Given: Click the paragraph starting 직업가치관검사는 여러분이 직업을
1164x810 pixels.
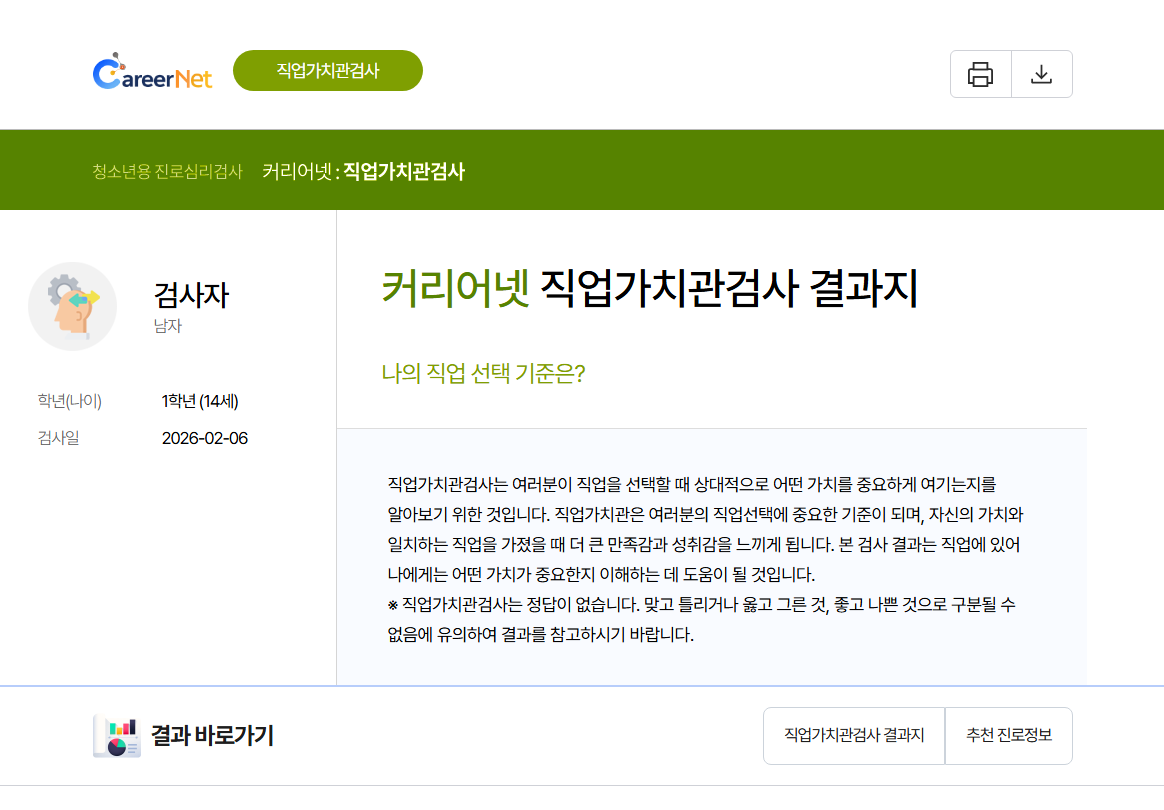Looking at the screenshot, I should 705,529.
